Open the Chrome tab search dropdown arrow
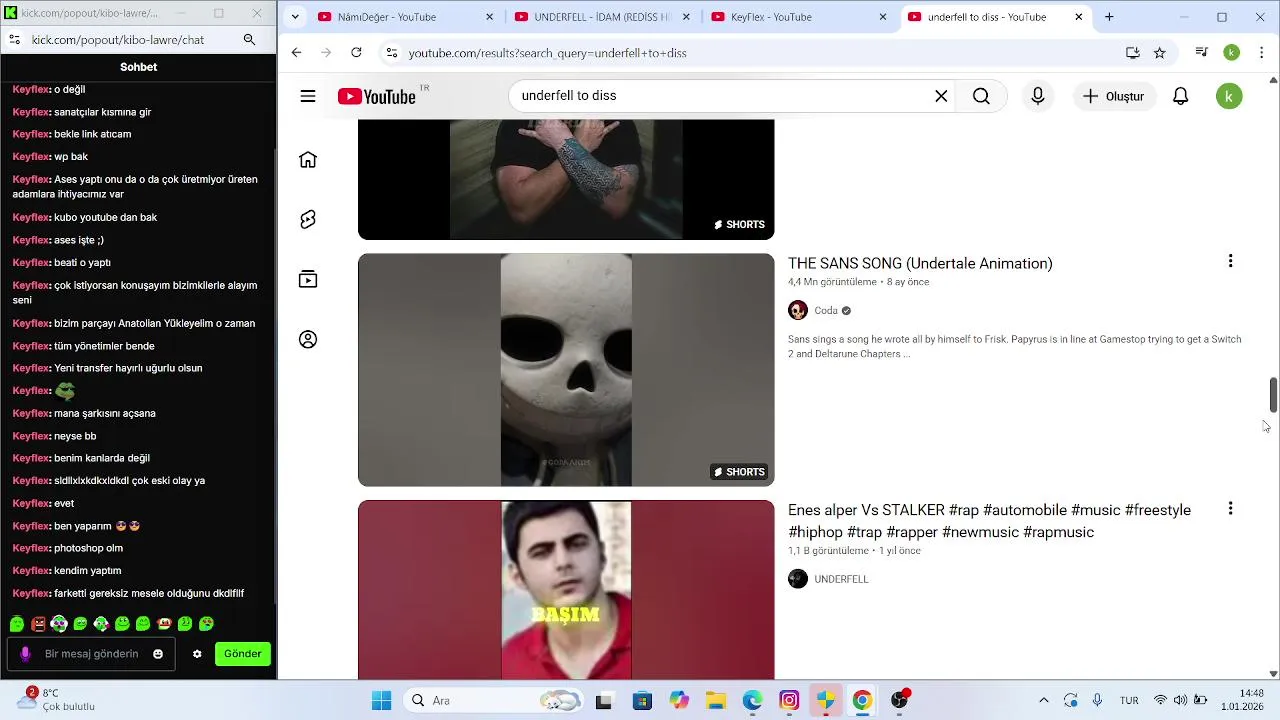Screen dimensions: 1280x720 pos(295,17)
